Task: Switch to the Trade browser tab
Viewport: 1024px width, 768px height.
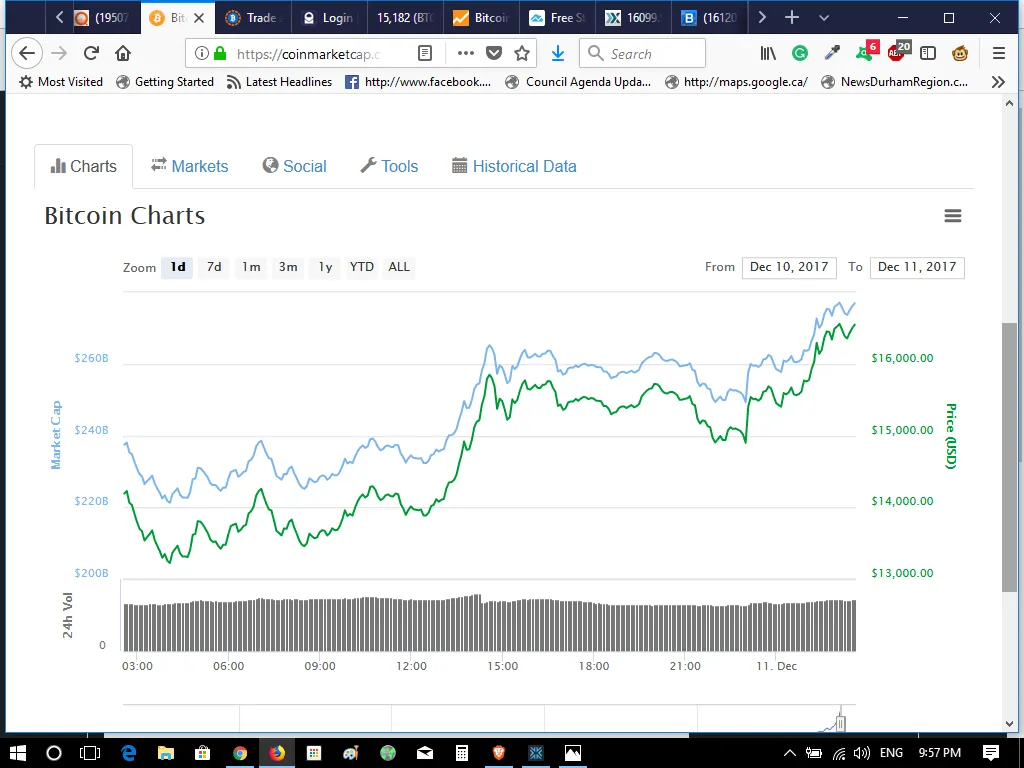Action: coord(252,18)
